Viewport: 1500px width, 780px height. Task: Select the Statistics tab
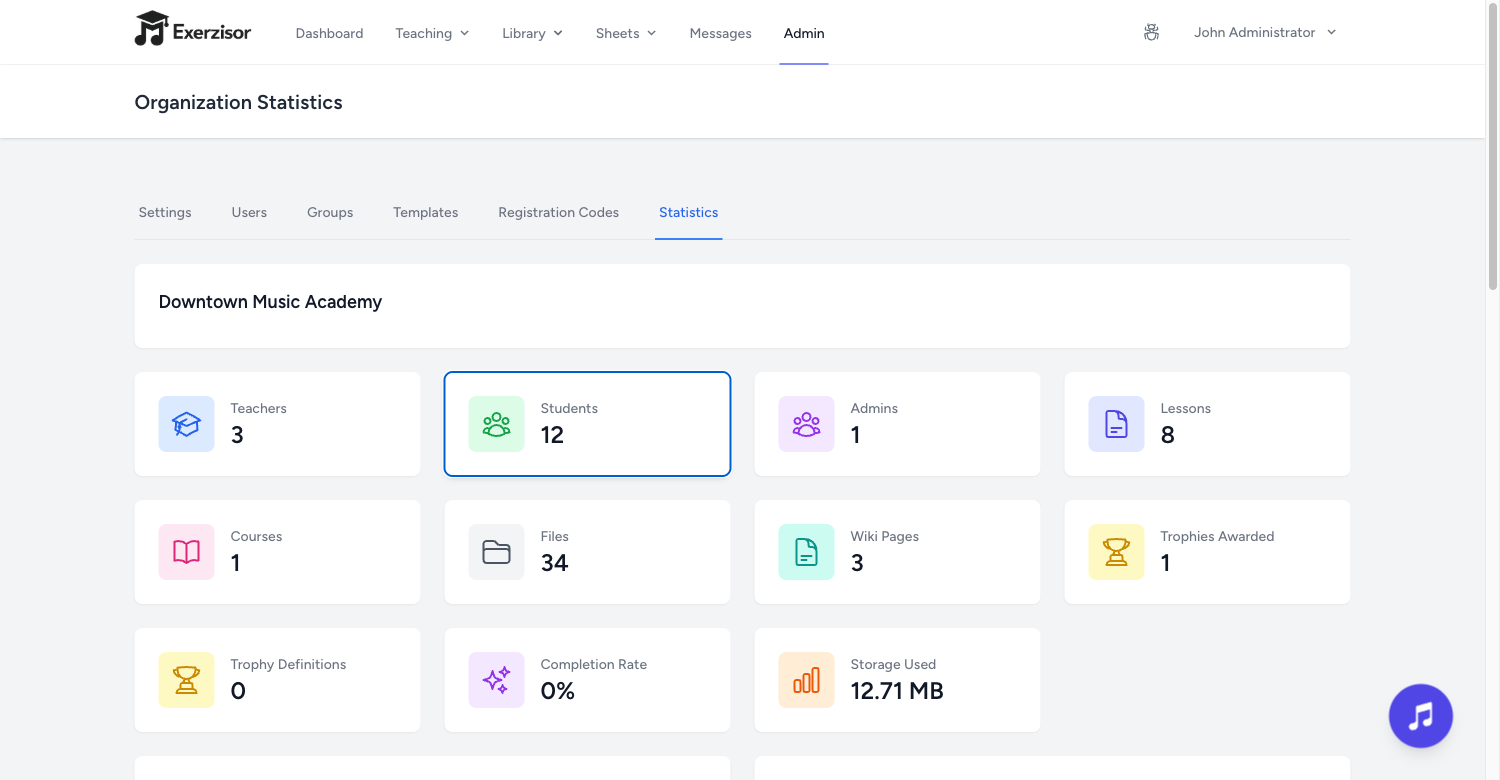(x=688, y=212)
